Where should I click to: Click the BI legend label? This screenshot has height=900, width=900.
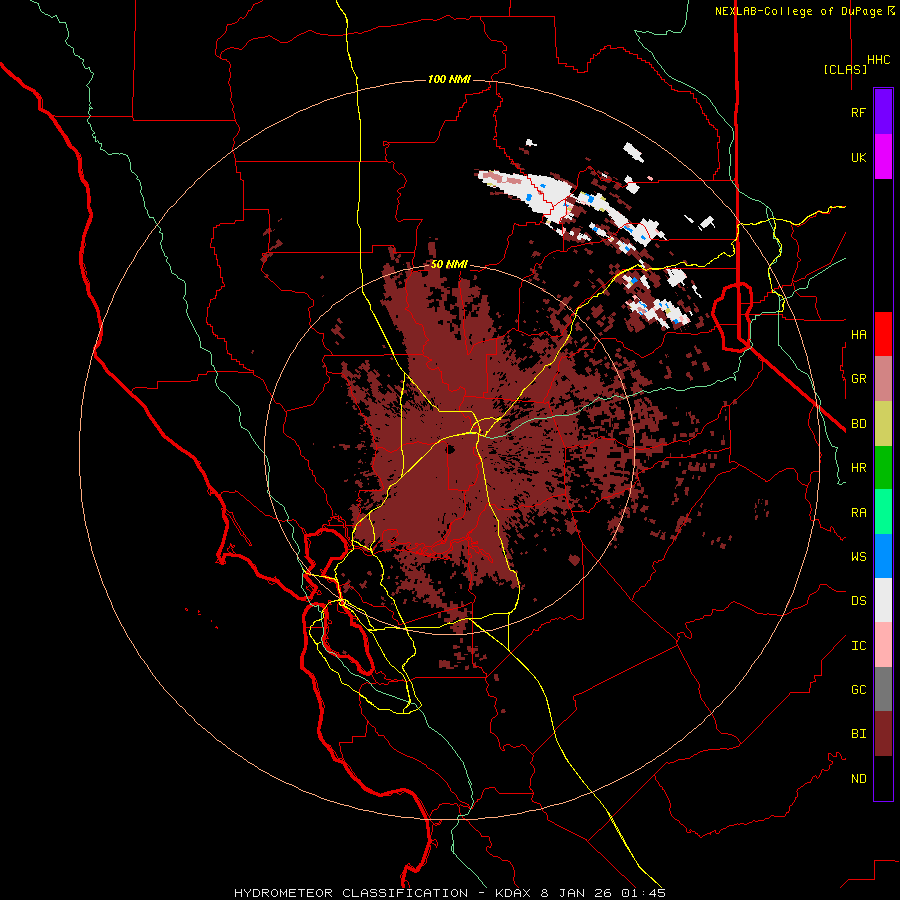pos(858,734)
